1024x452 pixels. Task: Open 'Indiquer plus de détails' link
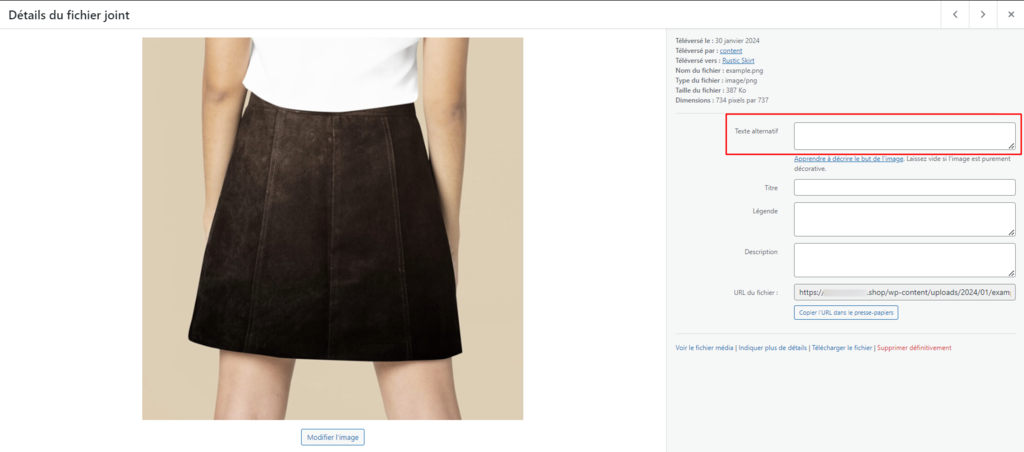click(x=773, y=348)
